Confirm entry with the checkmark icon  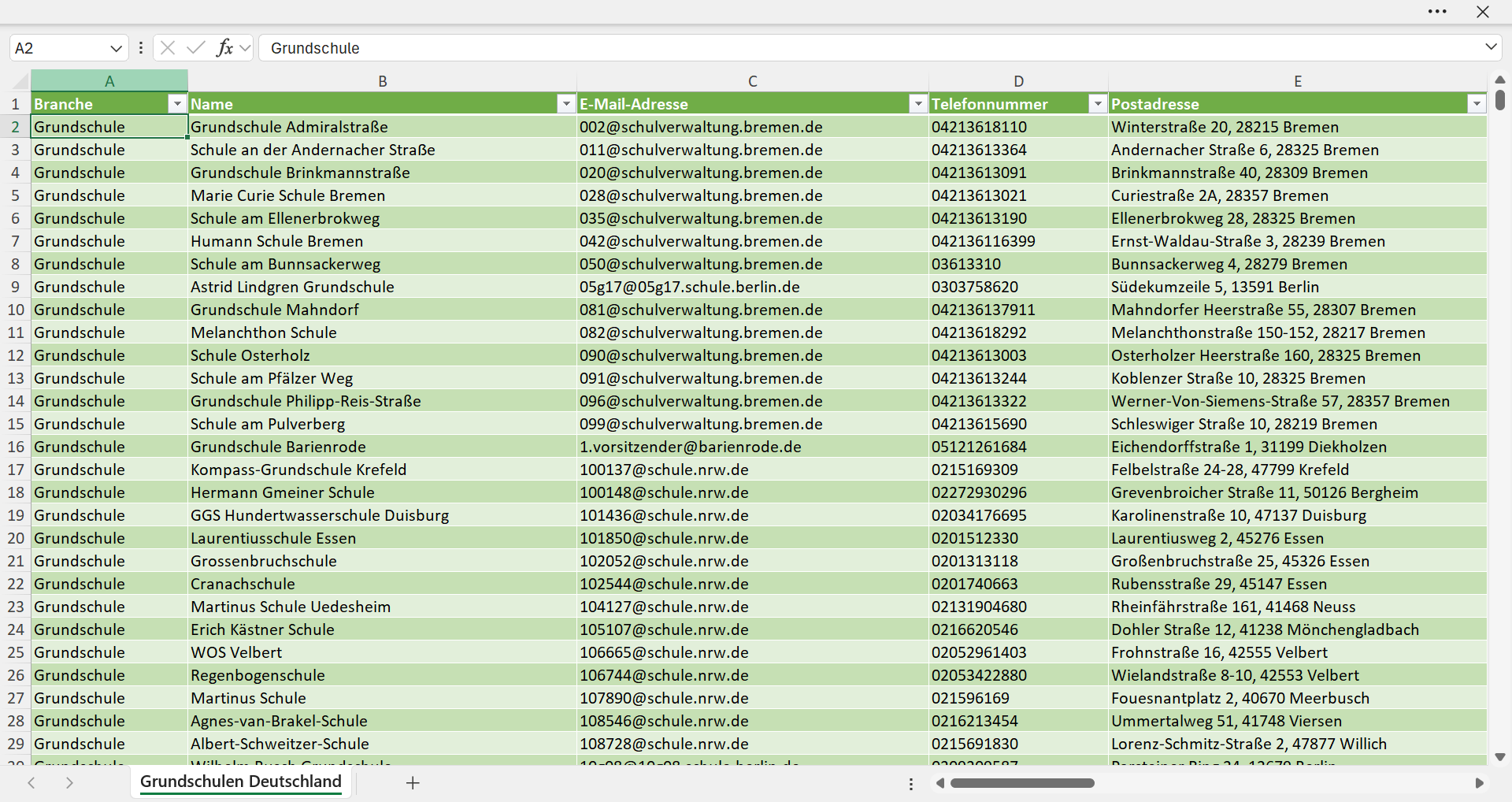[196, 48]
